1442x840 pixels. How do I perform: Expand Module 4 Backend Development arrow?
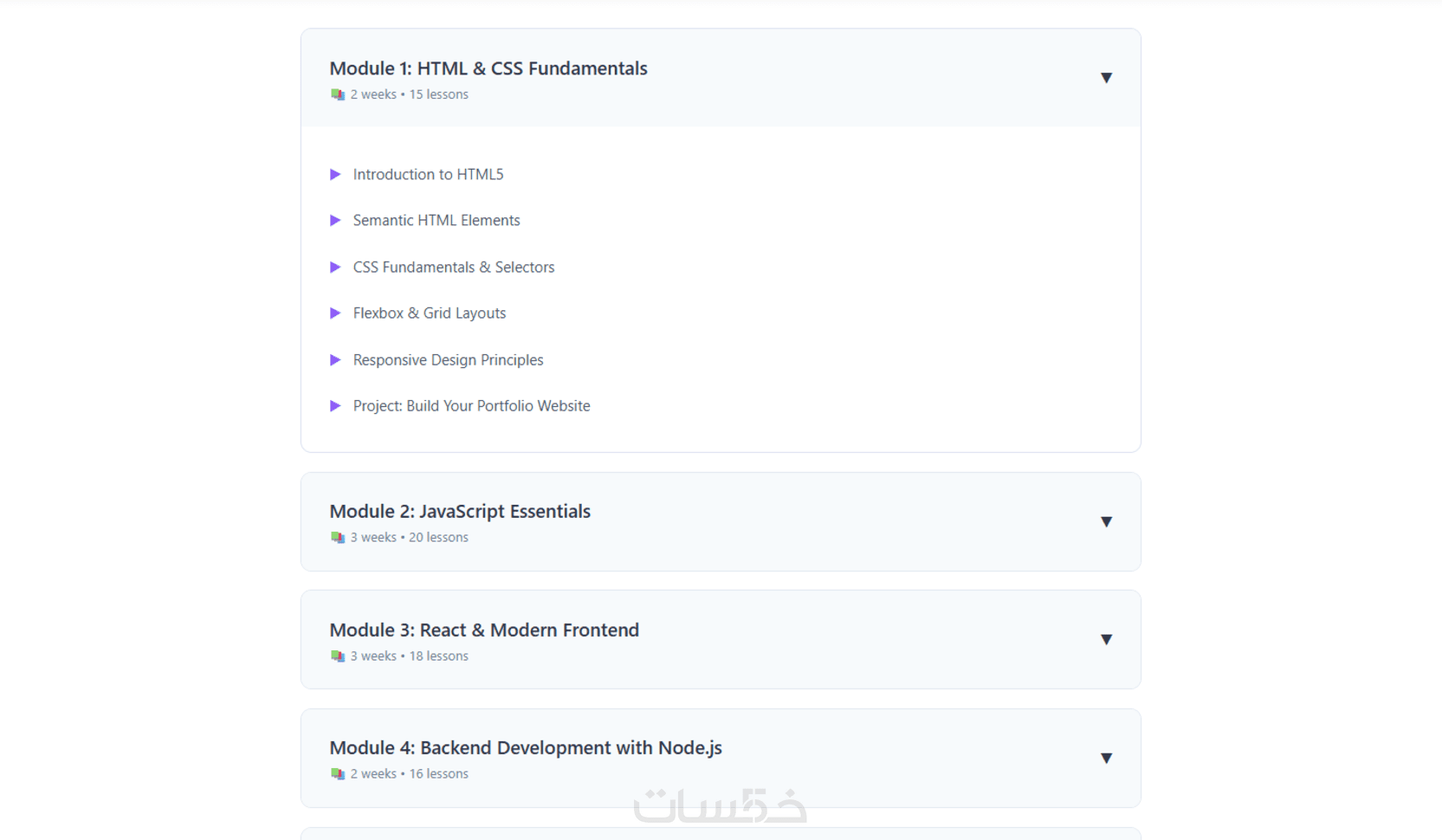(x=1106, y=759)
